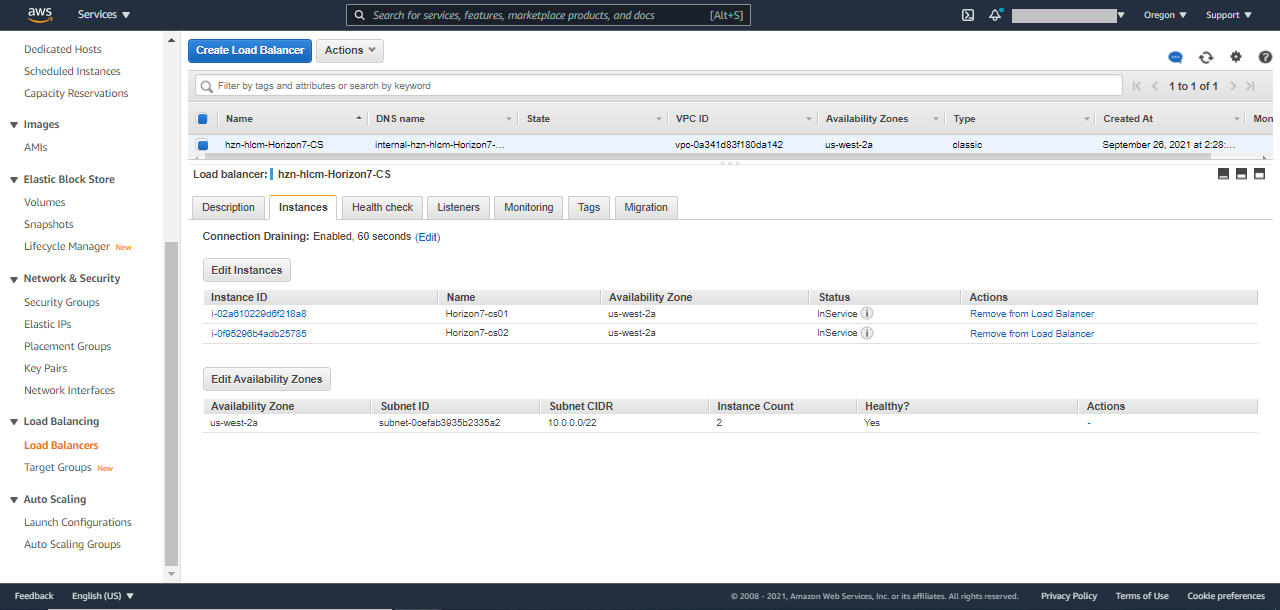Open the notifications bell
This screenshot has height=610, width=1280.
(994, 14)
